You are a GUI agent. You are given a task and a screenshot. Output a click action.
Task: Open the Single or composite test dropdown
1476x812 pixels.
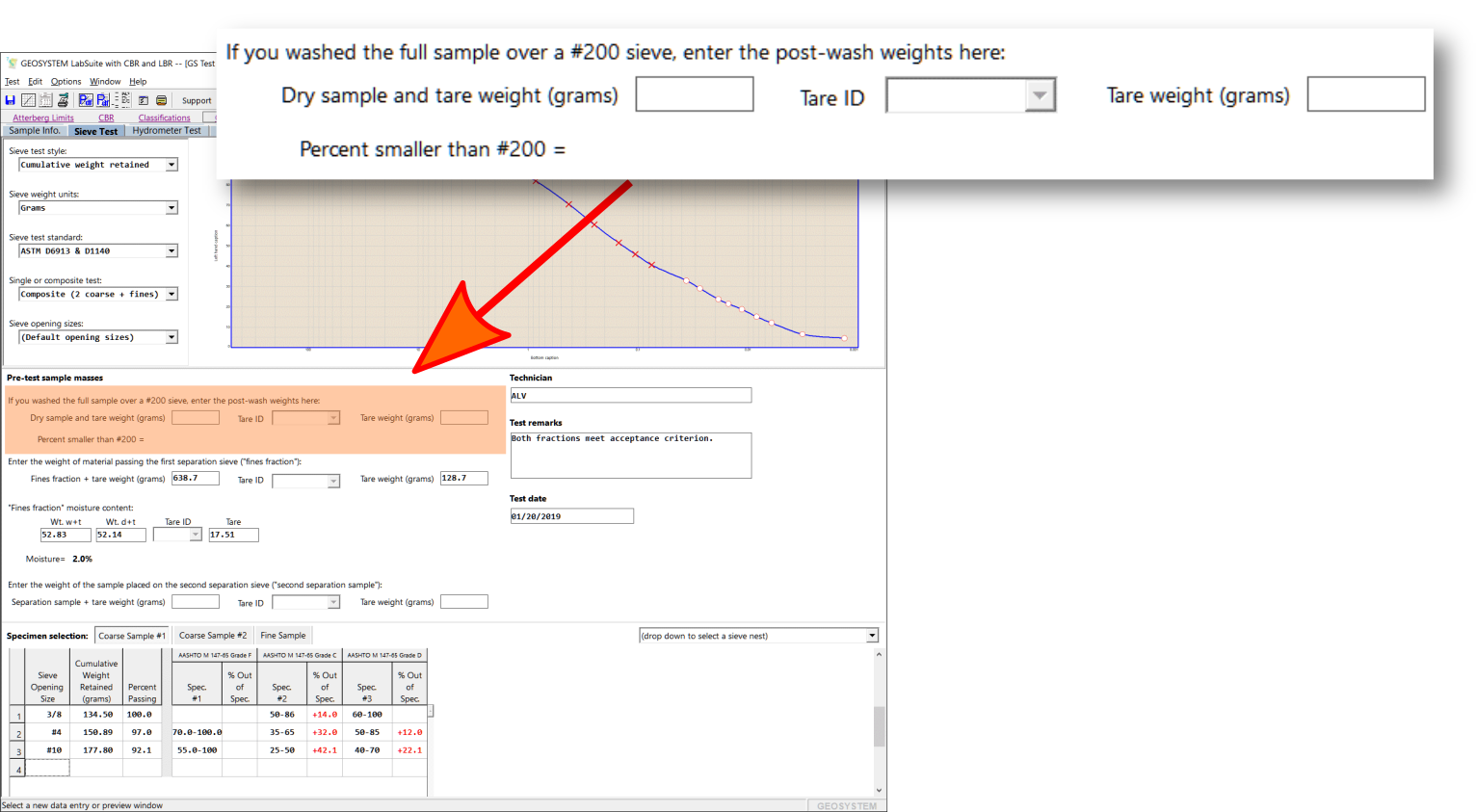pyautogui.click(x=171, y=295)
